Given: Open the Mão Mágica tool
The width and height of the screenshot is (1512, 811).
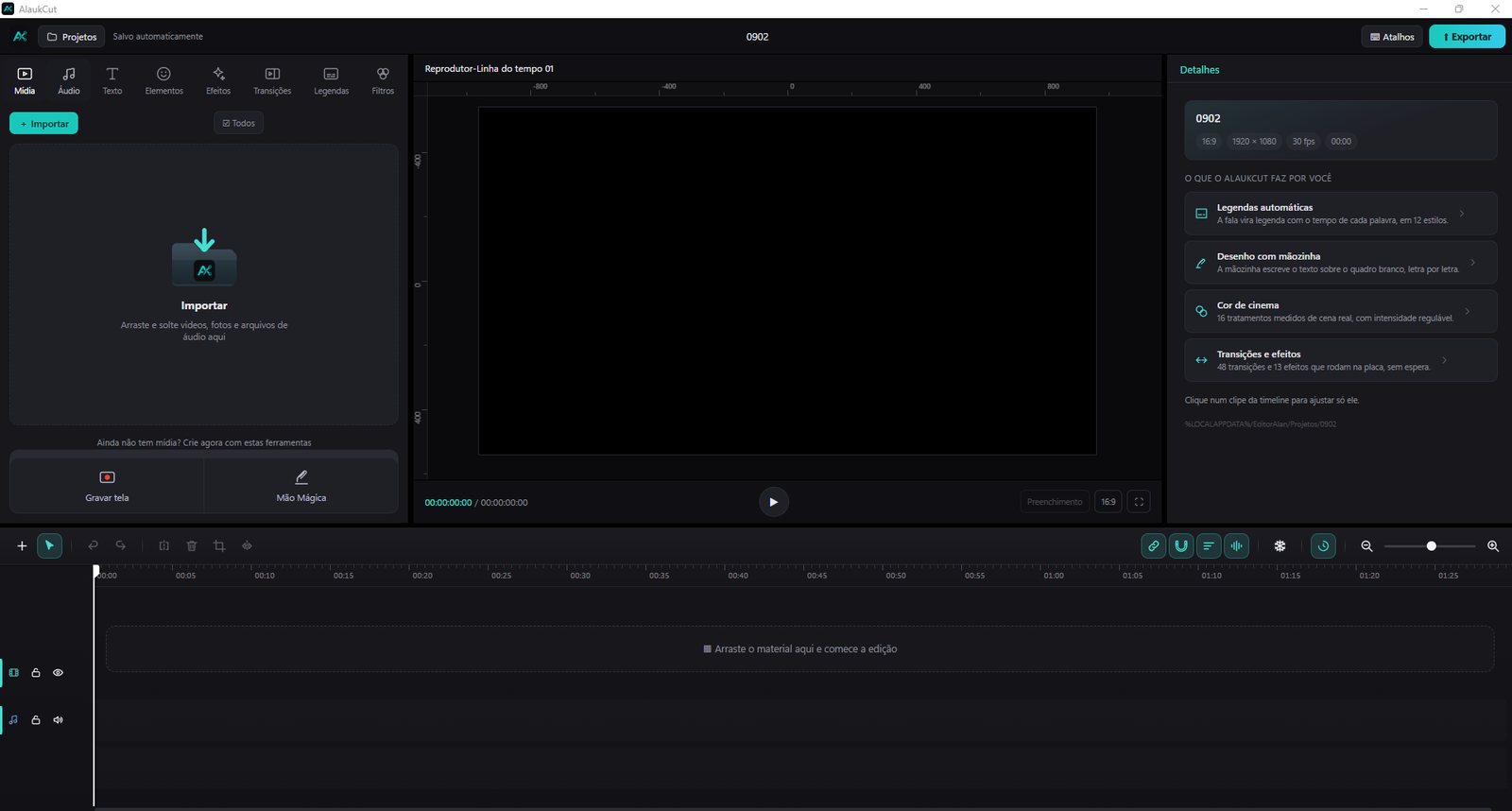Looking at the screenshot, I should 301,486.
